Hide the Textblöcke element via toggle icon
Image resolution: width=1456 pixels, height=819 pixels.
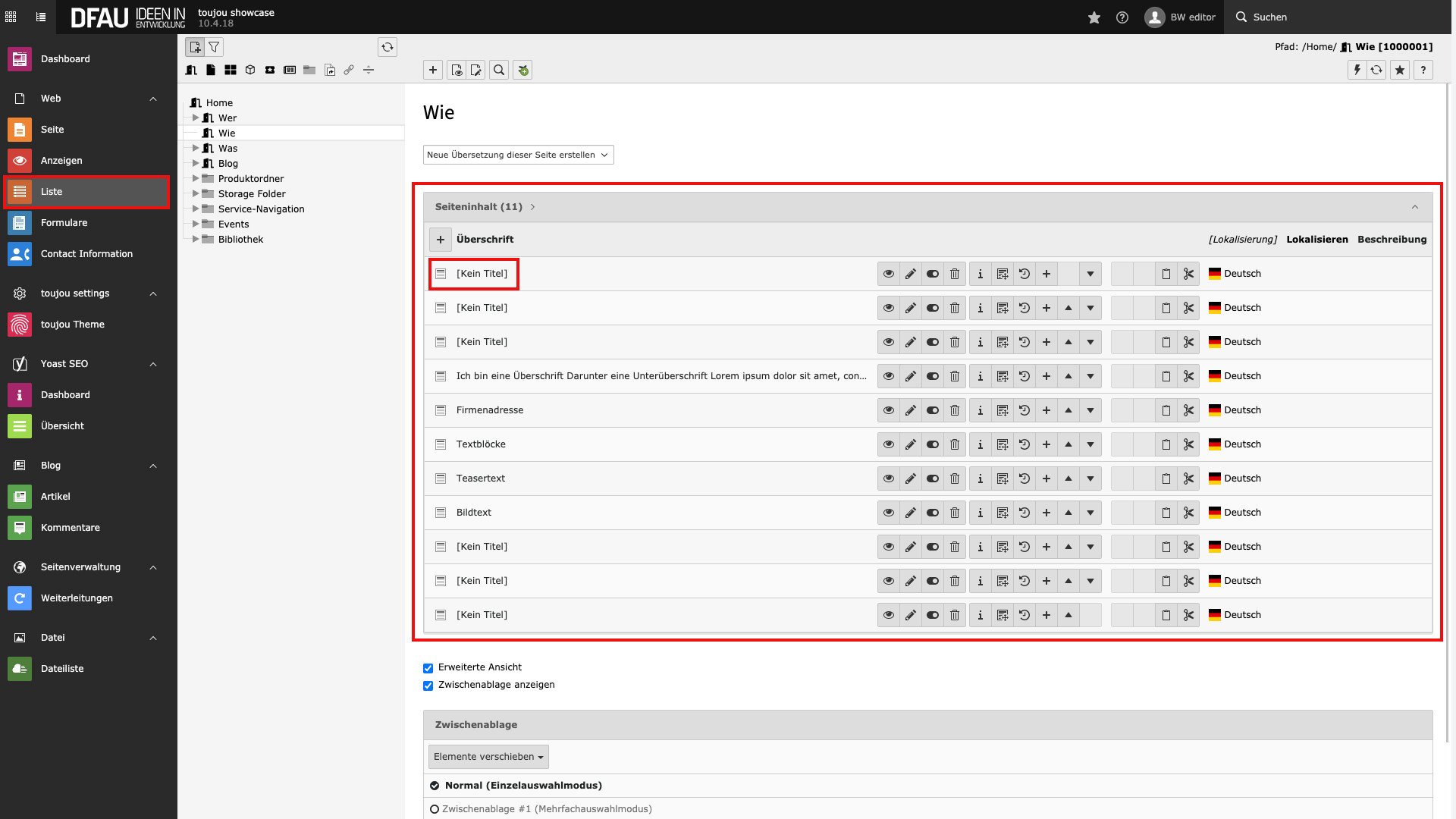coord(933,444)
